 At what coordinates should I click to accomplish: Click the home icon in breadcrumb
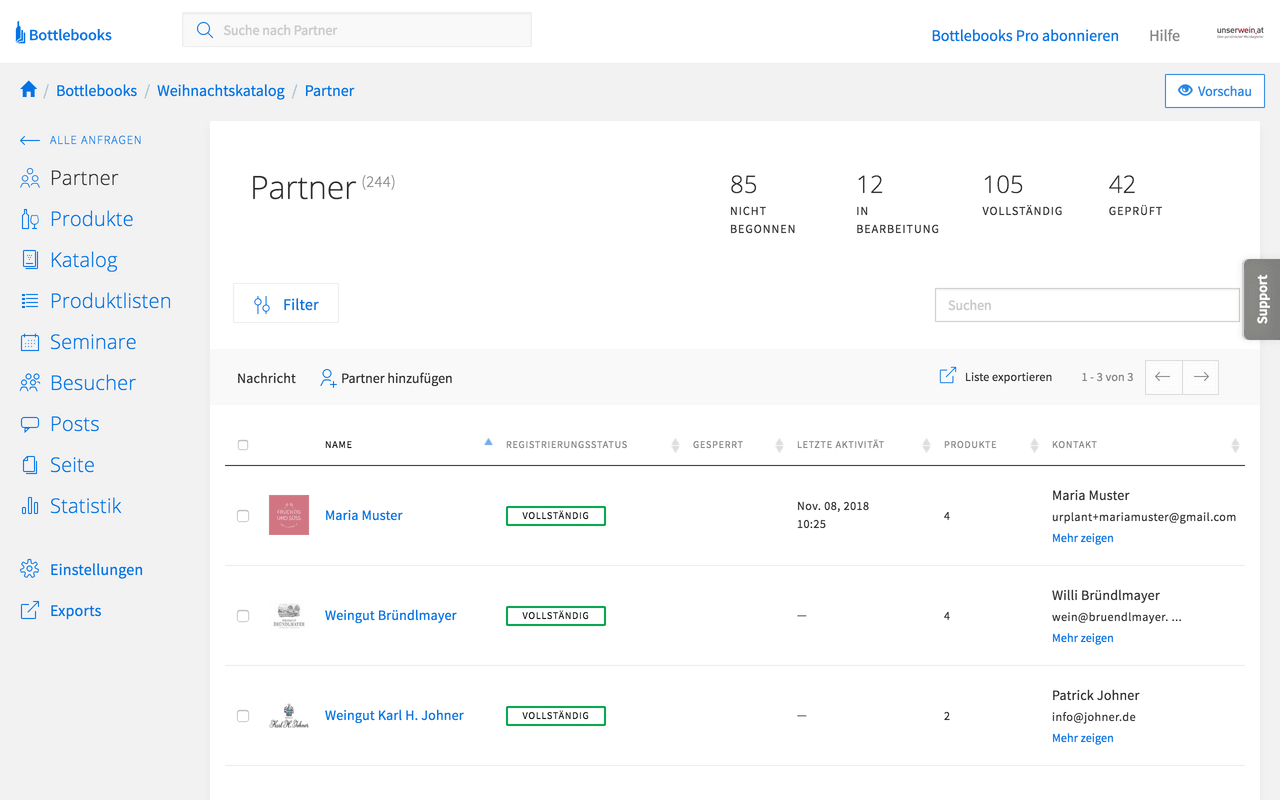pyautogui.click(x=29, y=90)
